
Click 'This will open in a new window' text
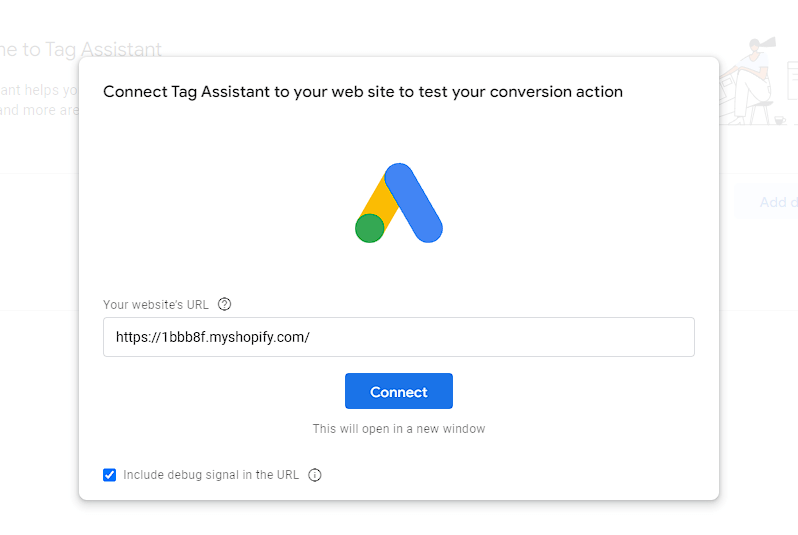pyautogui.click(x=398, y=429)
